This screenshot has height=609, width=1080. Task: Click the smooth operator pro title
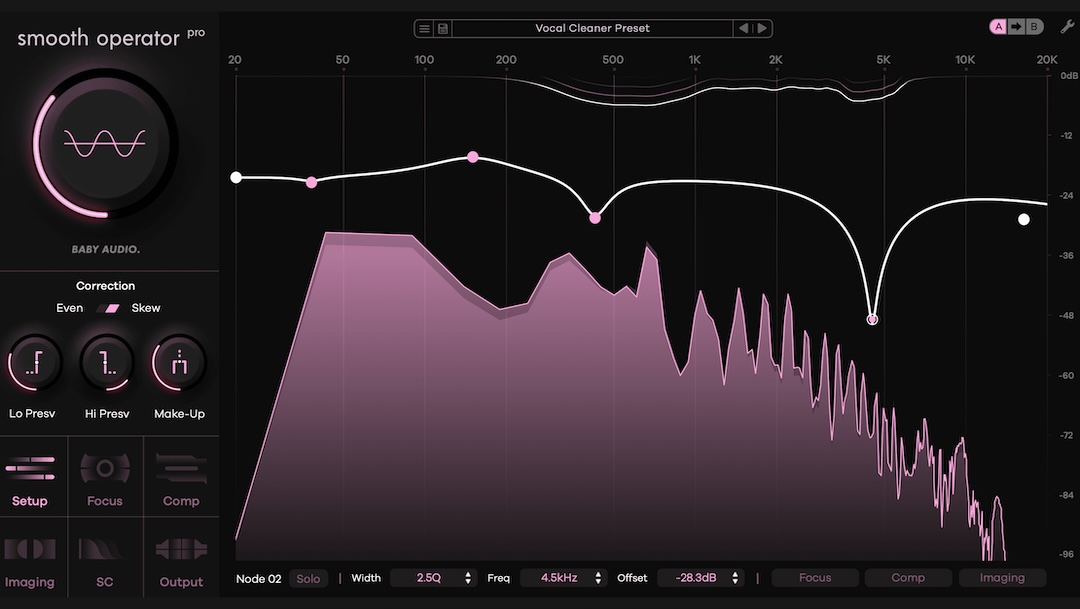[110, 38]
